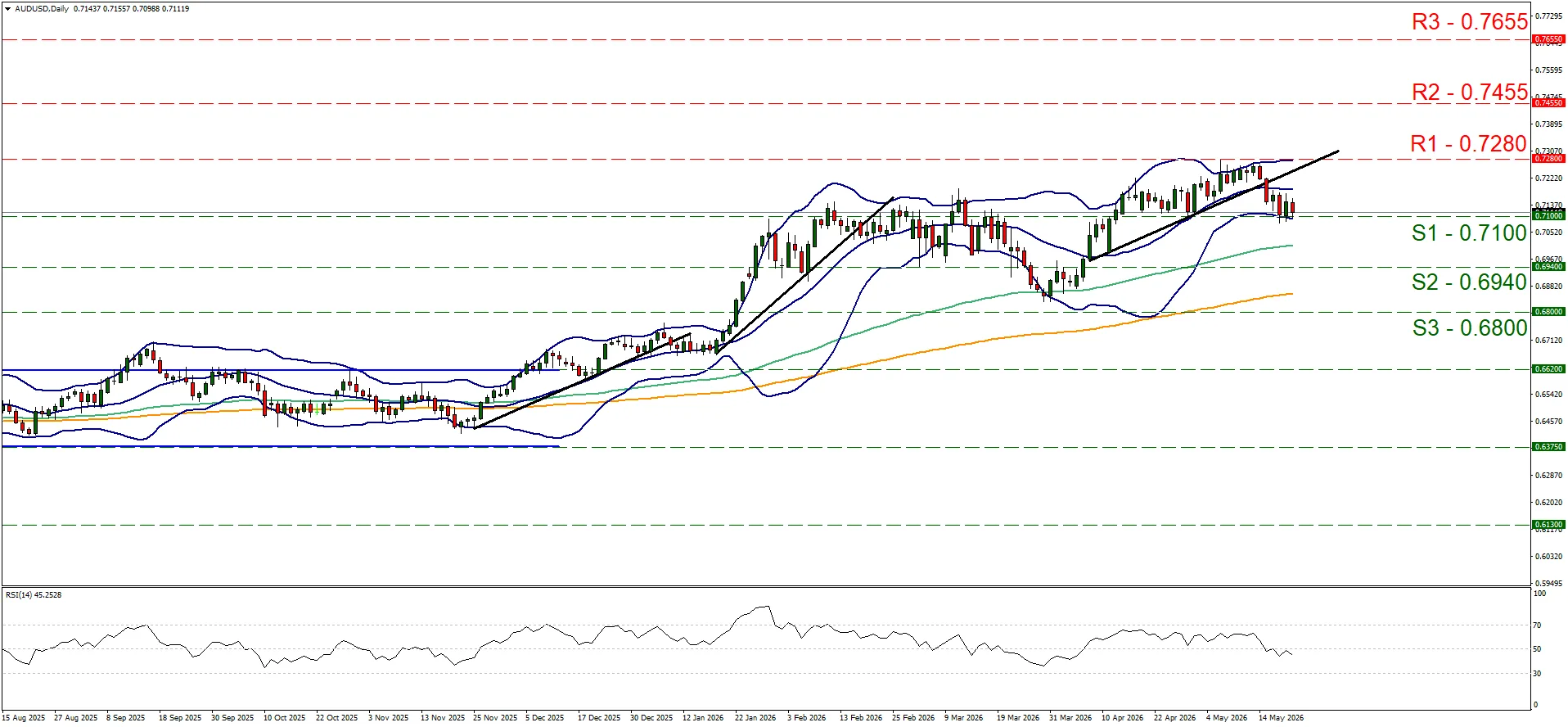
Task: Click the R1 - 0.7280 resistance label
Action: (1469, 144)
